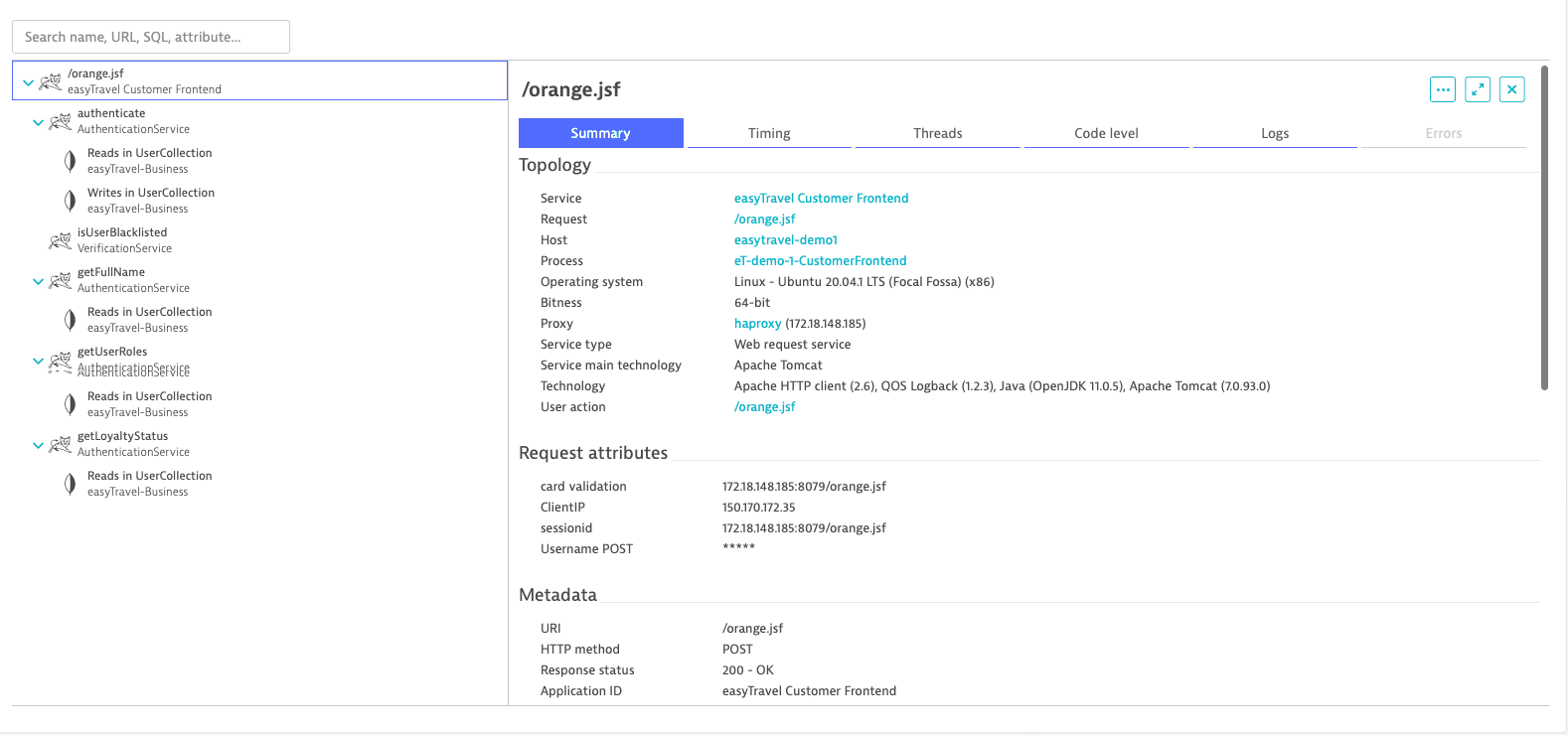Click the Tomcat icon of root /orange.jsf node
Viewport: 1568px width, 735px height.
(x=50, y=81)
